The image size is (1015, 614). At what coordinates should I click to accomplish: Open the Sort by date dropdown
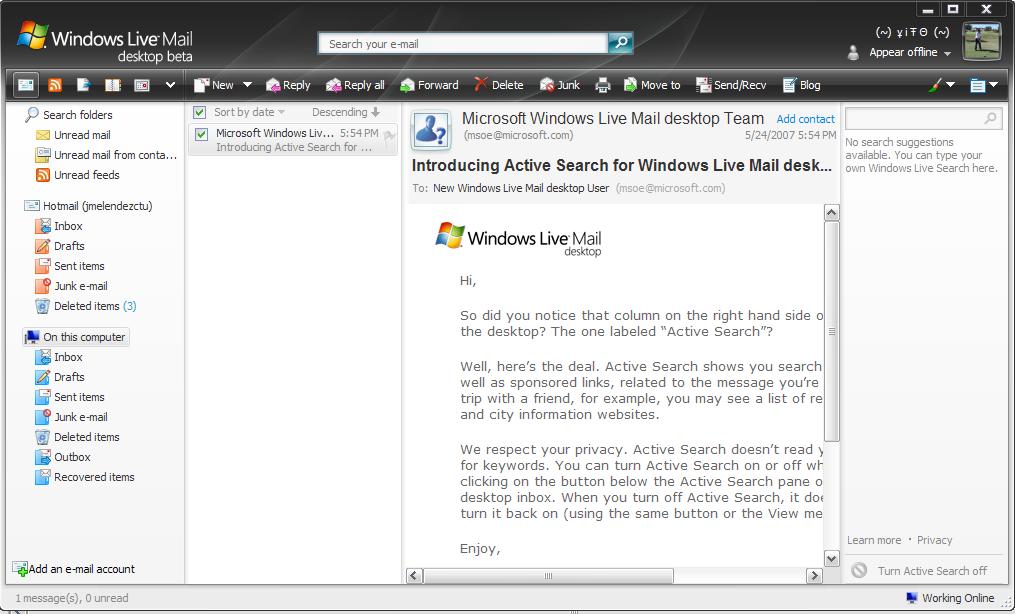click(x=249, y=112)
